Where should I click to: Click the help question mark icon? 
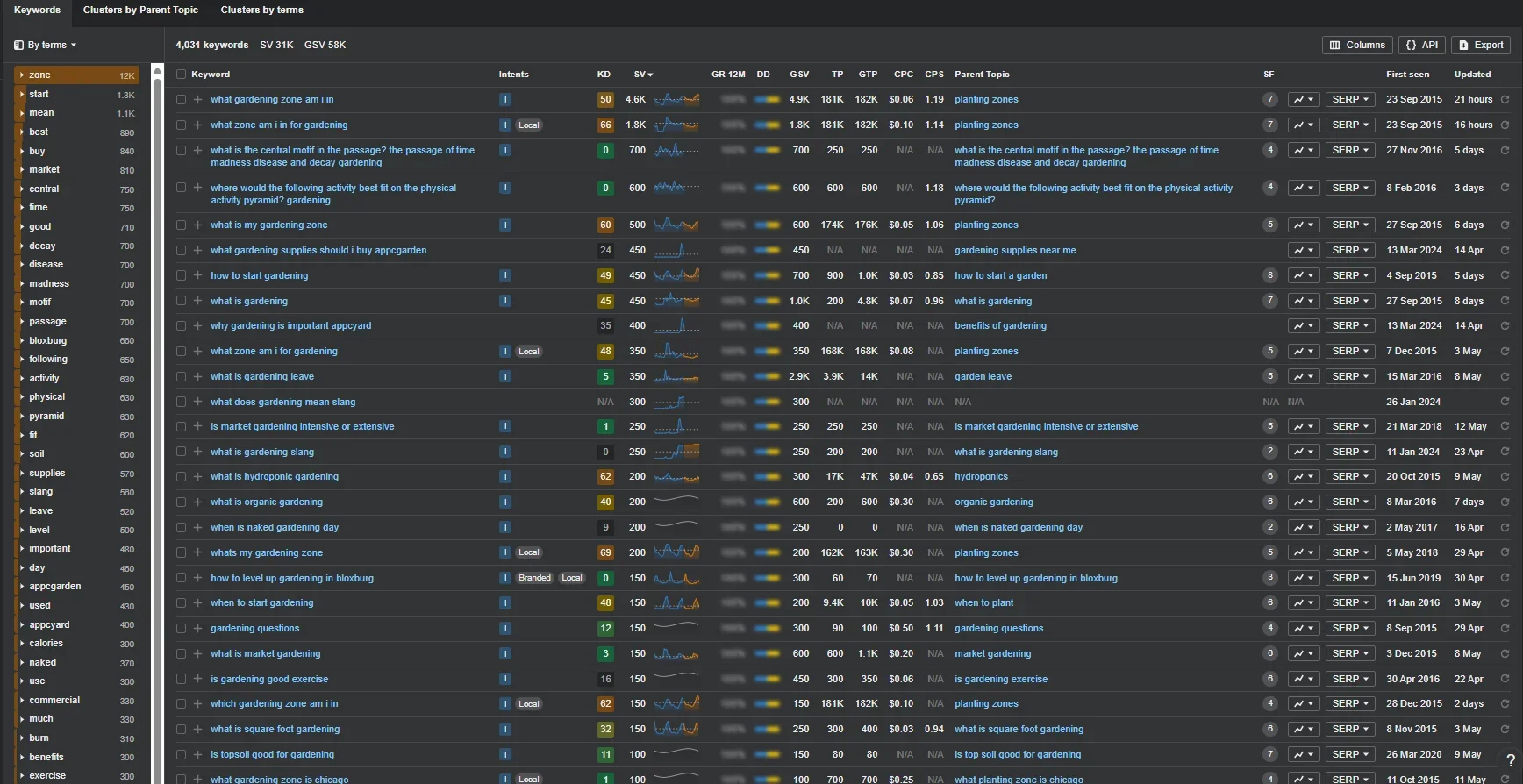(x=1510, y=761)
